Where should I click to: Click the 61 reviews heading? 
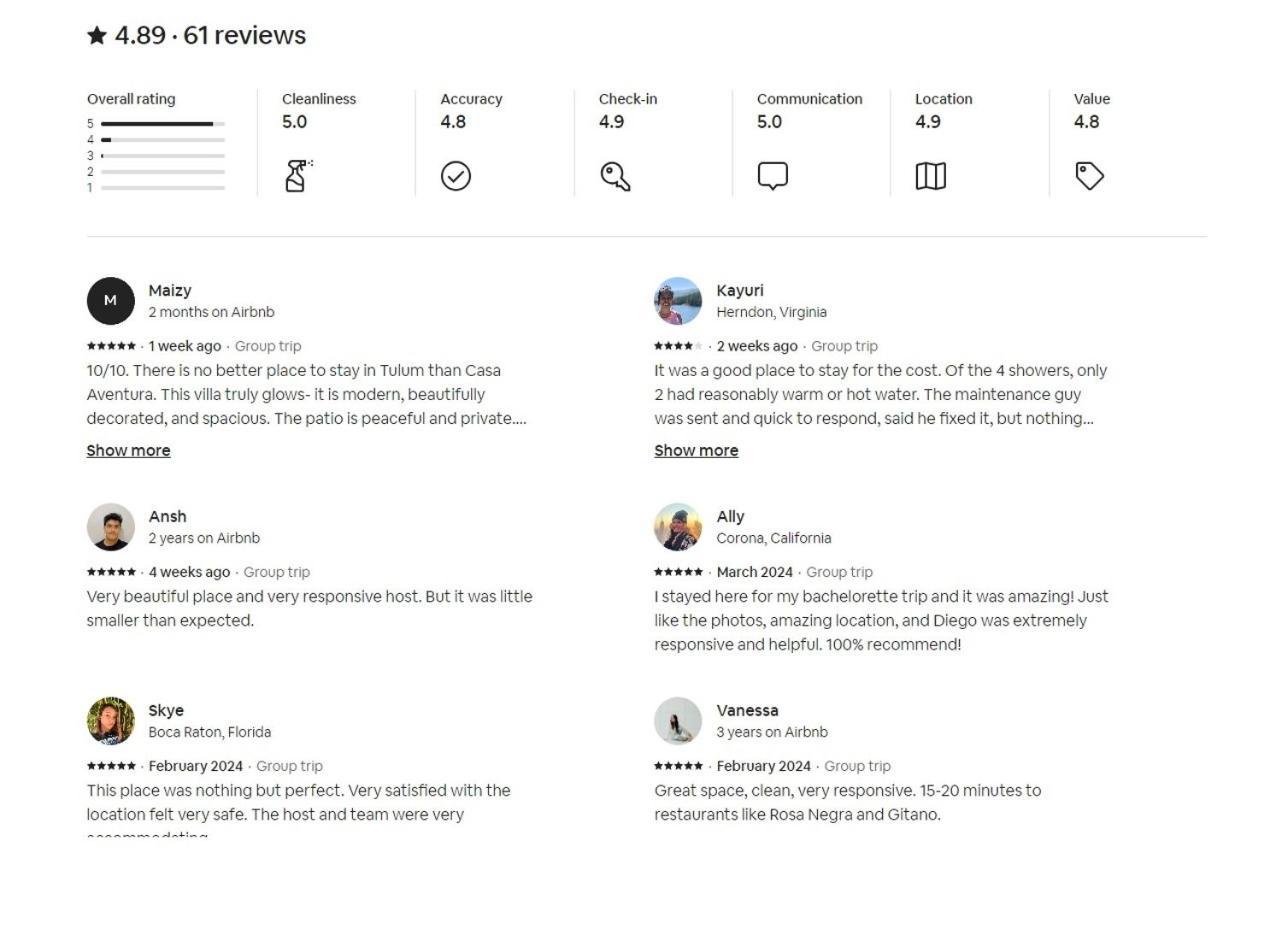point(244,36)
